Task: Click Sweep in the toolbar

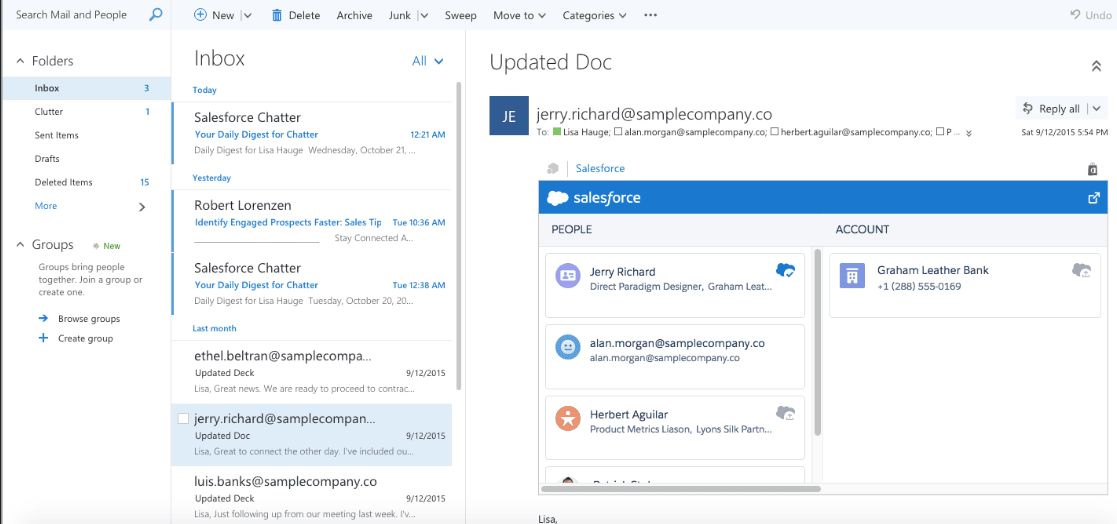Action: click(460, 15)
